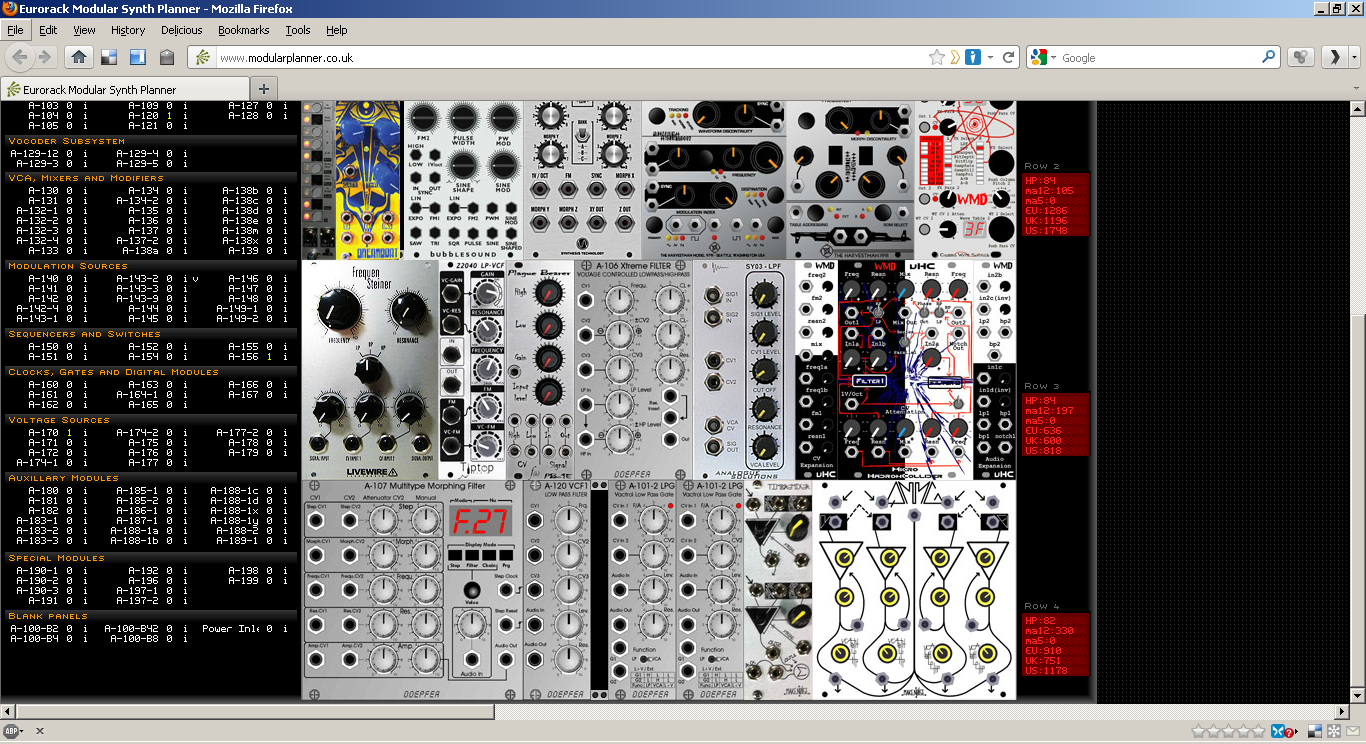Bookmark this page with the star icon

pos(936,57)
